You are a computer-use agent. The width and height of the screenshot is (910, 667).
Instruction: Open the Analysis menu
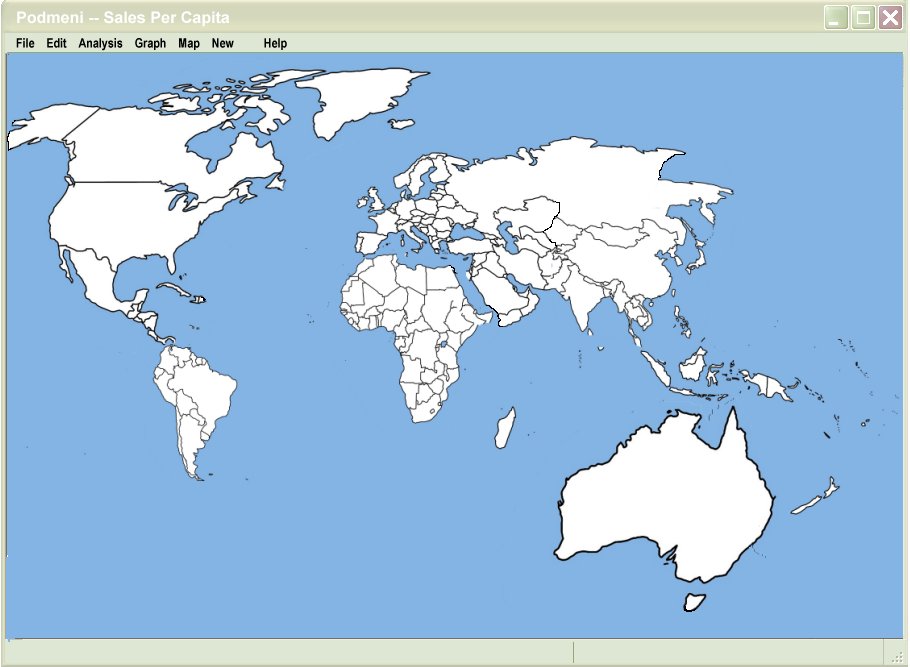100,43
